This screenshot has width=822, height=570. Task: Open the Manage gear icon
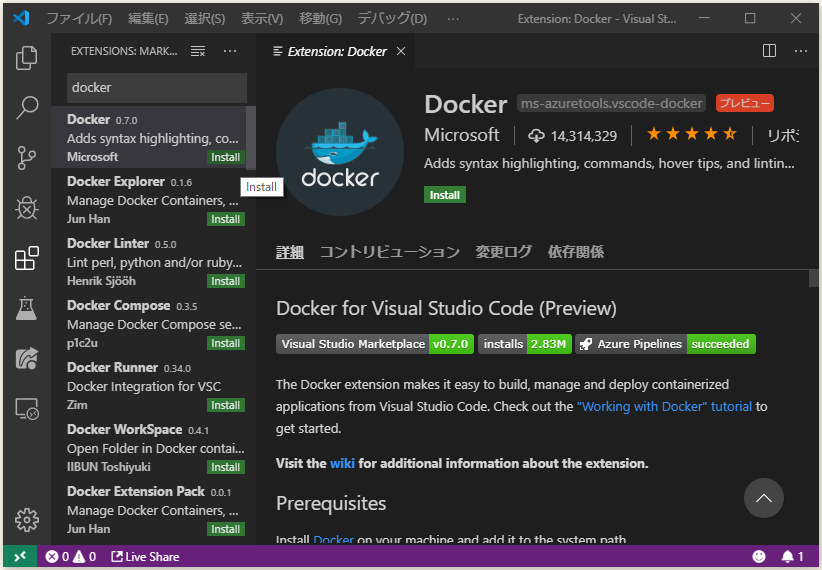click(x=26, y=520)
